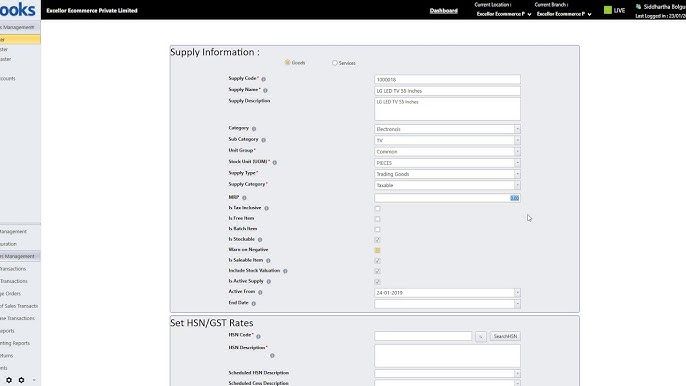The image size is (686, 386).
Task: Open the Stock Unit dropdown showing PIECES
Action: pos(517,163)
